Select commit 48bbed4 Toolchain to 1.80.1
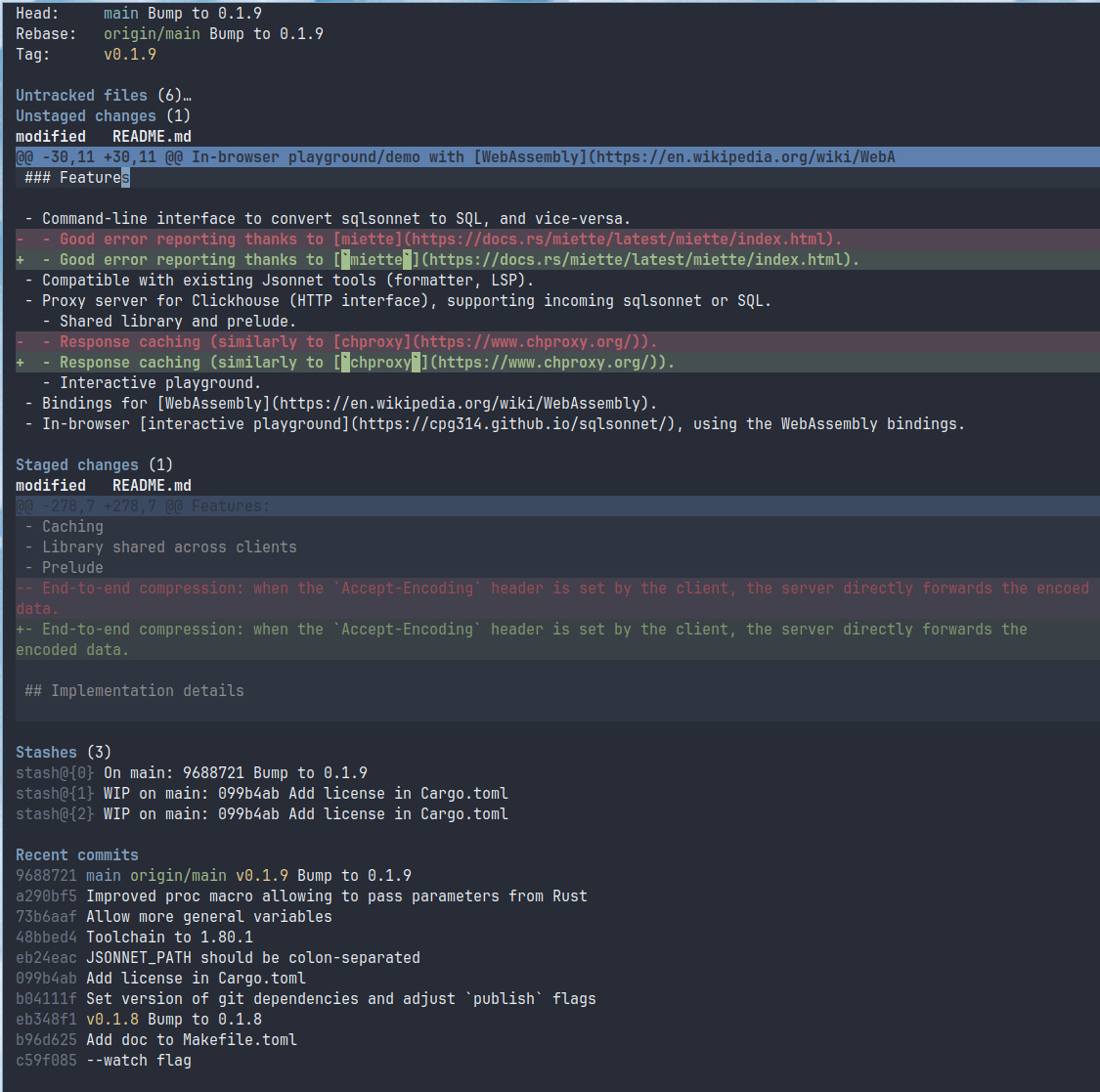Viewport: 1100px width, 1092px height. click(134, 937)
